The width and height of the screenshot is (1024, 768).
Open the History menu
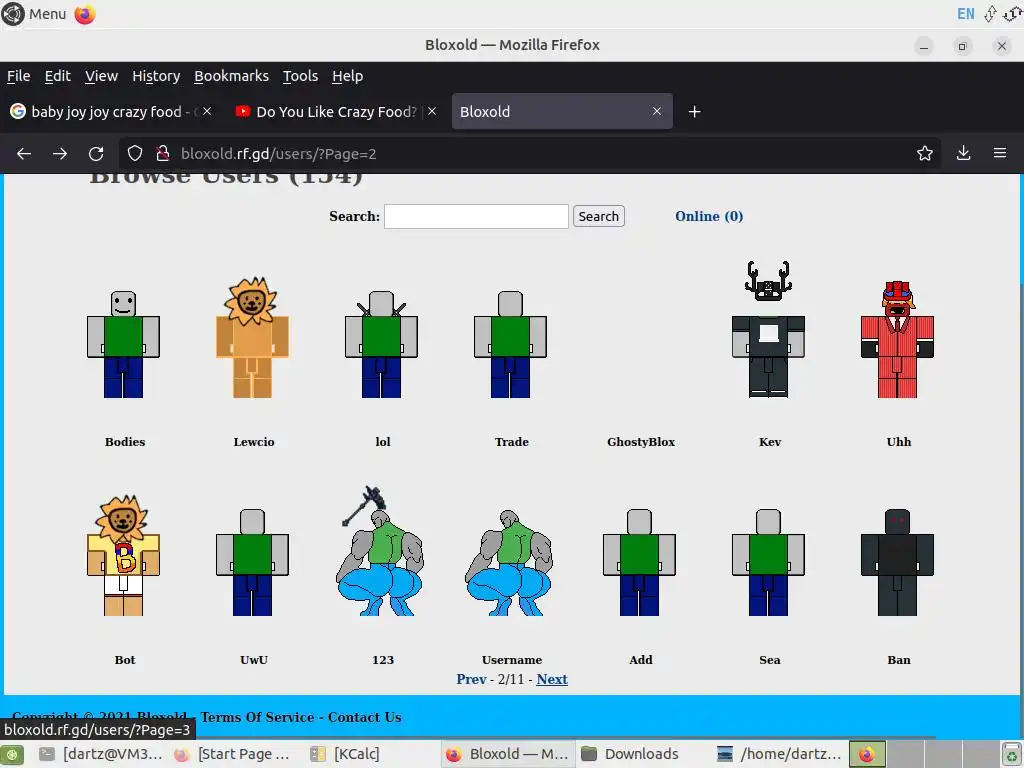pos(156,76)
